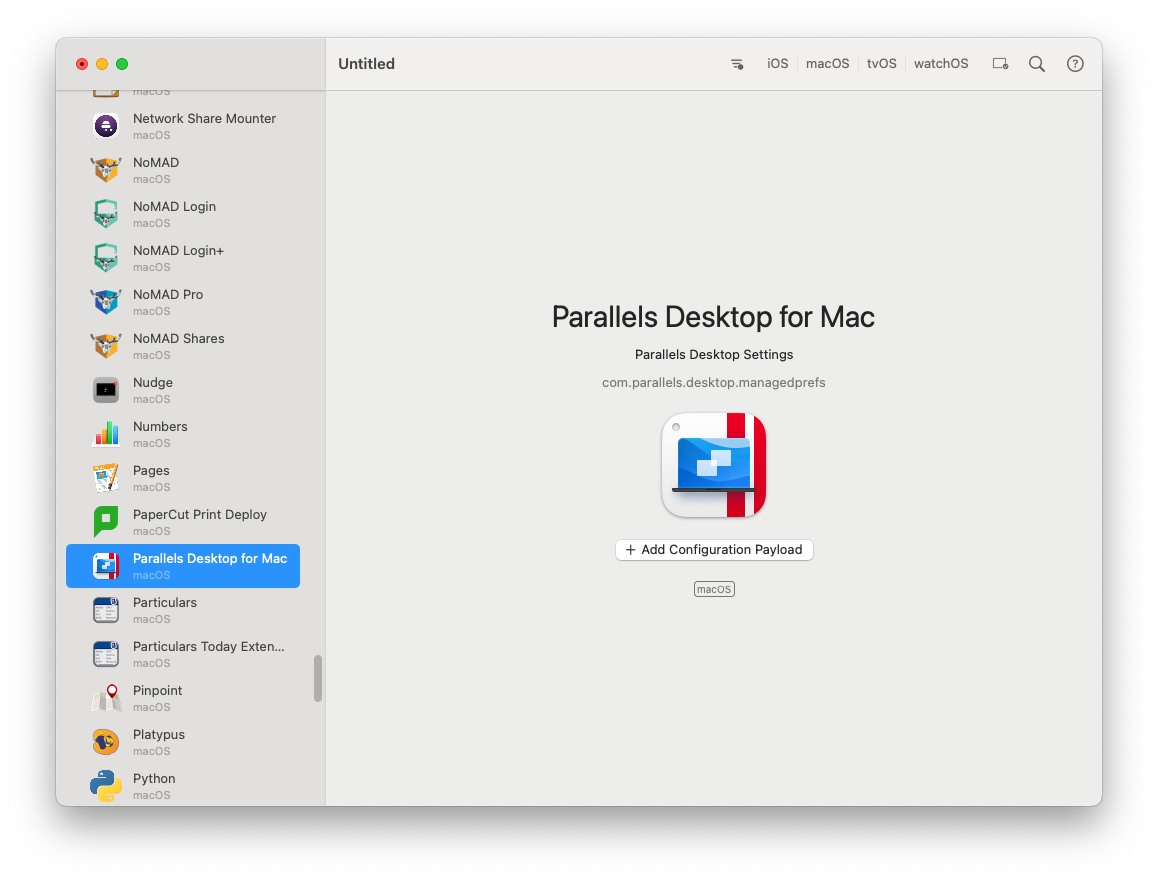Click the add window toolbar icon
Screen dimensions: 1158x880
[1000, 64]
